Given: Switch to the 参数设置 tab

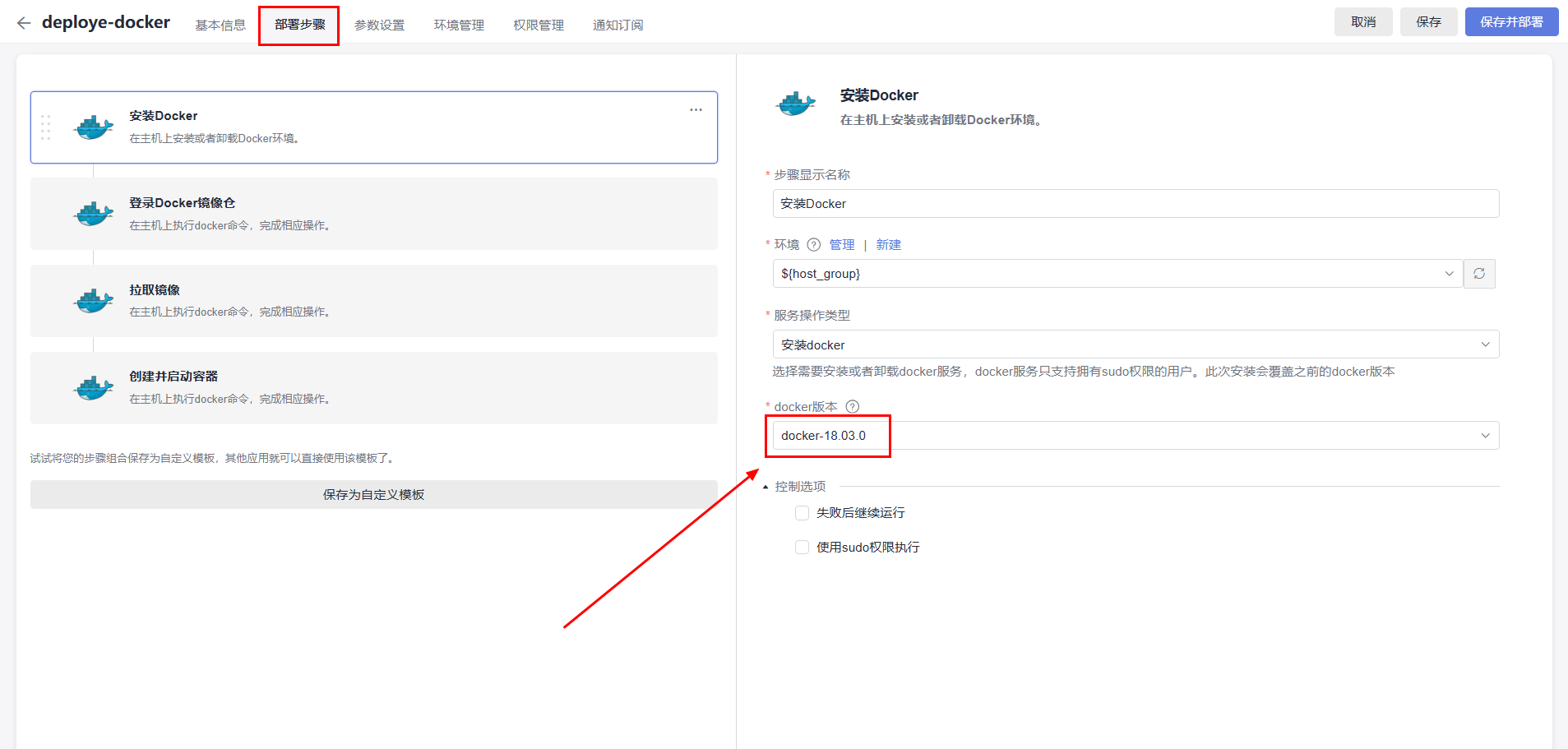Looking at the screenshot, I should click(x=380, y=25).
